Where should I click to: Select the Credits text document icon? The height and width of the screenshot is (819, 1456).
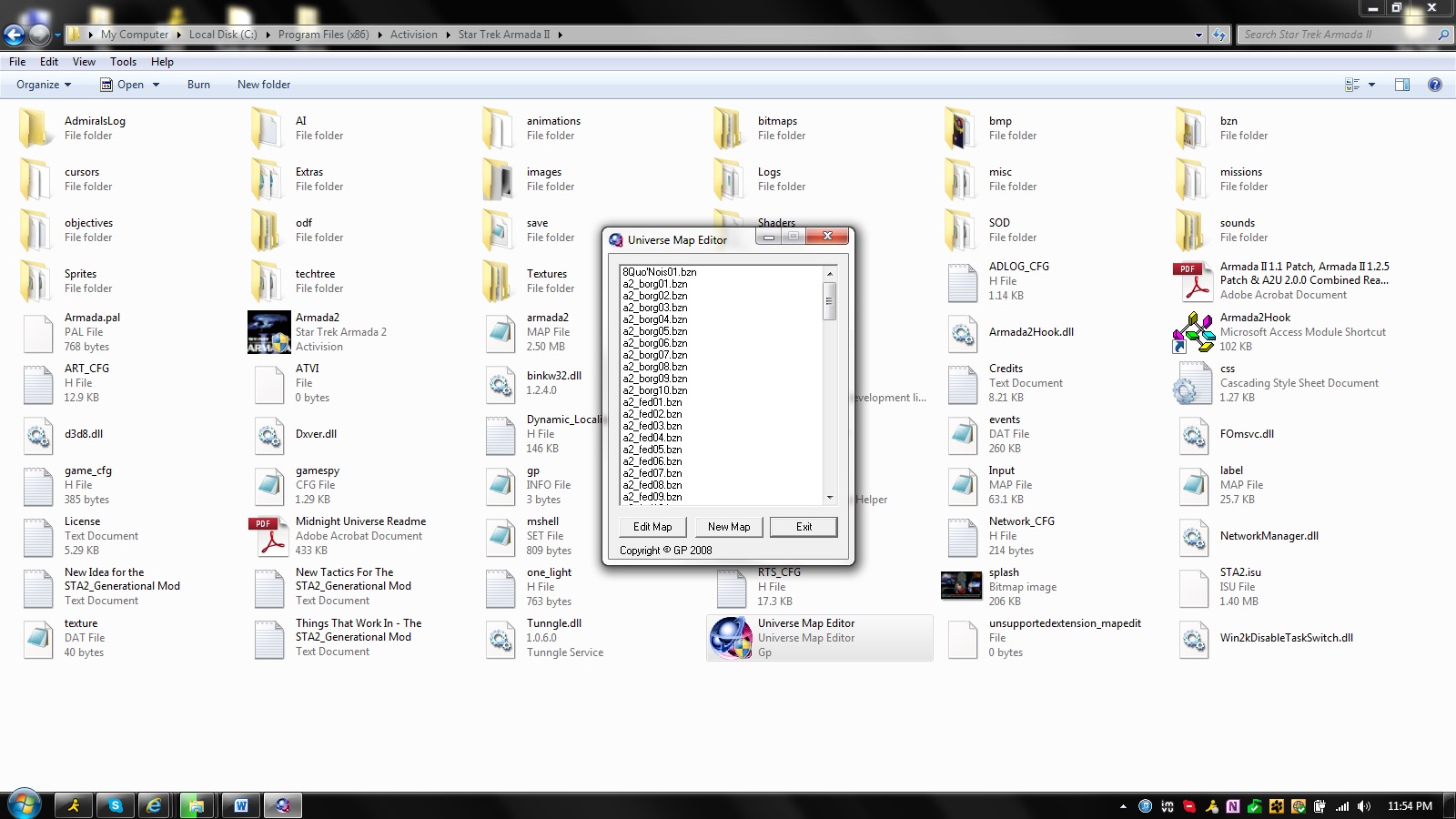pos(962,383)
